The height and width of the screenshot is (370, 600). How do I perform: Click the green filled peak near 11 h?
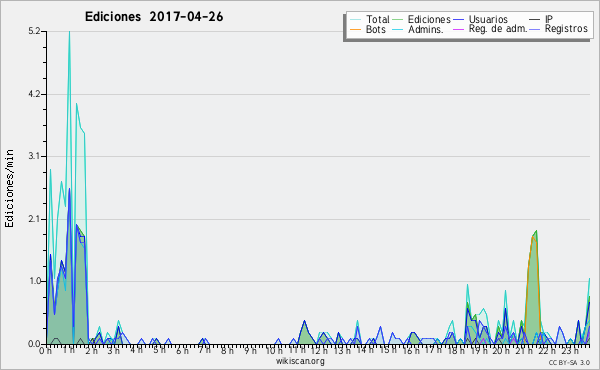(x=305, y=333)
